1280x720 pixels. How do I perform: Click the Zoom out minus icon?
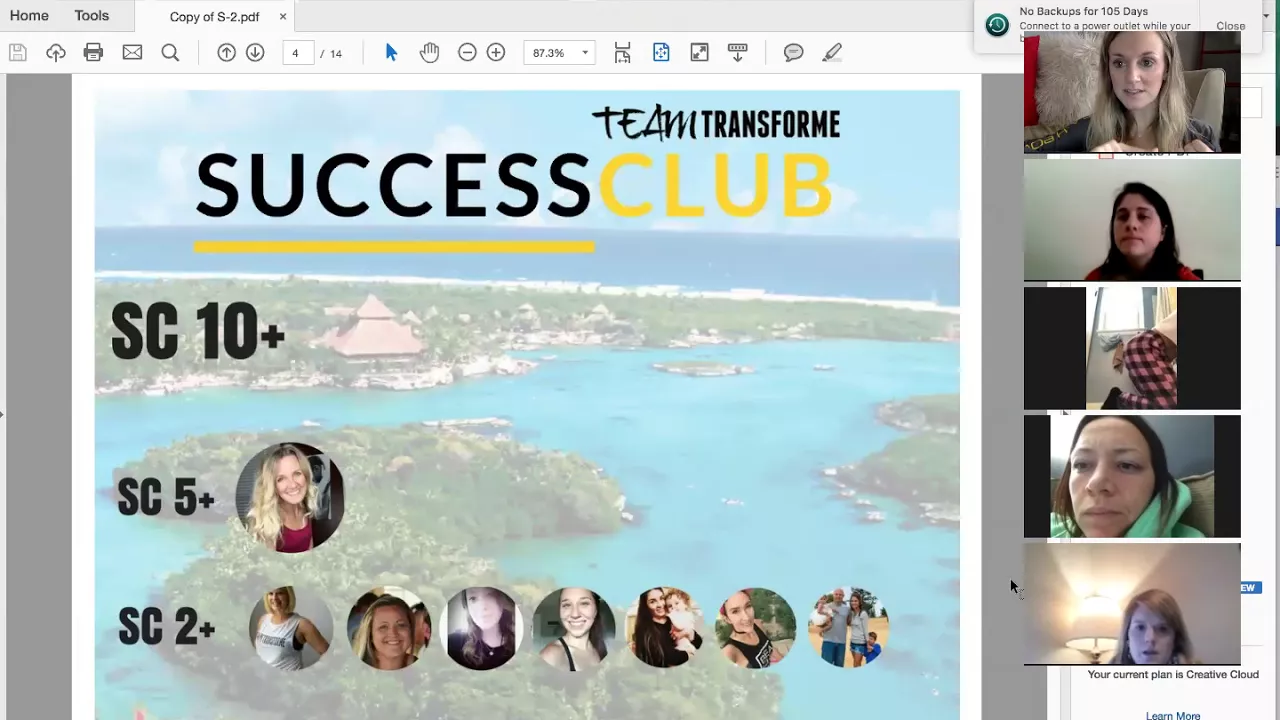(x=467, y=53)
